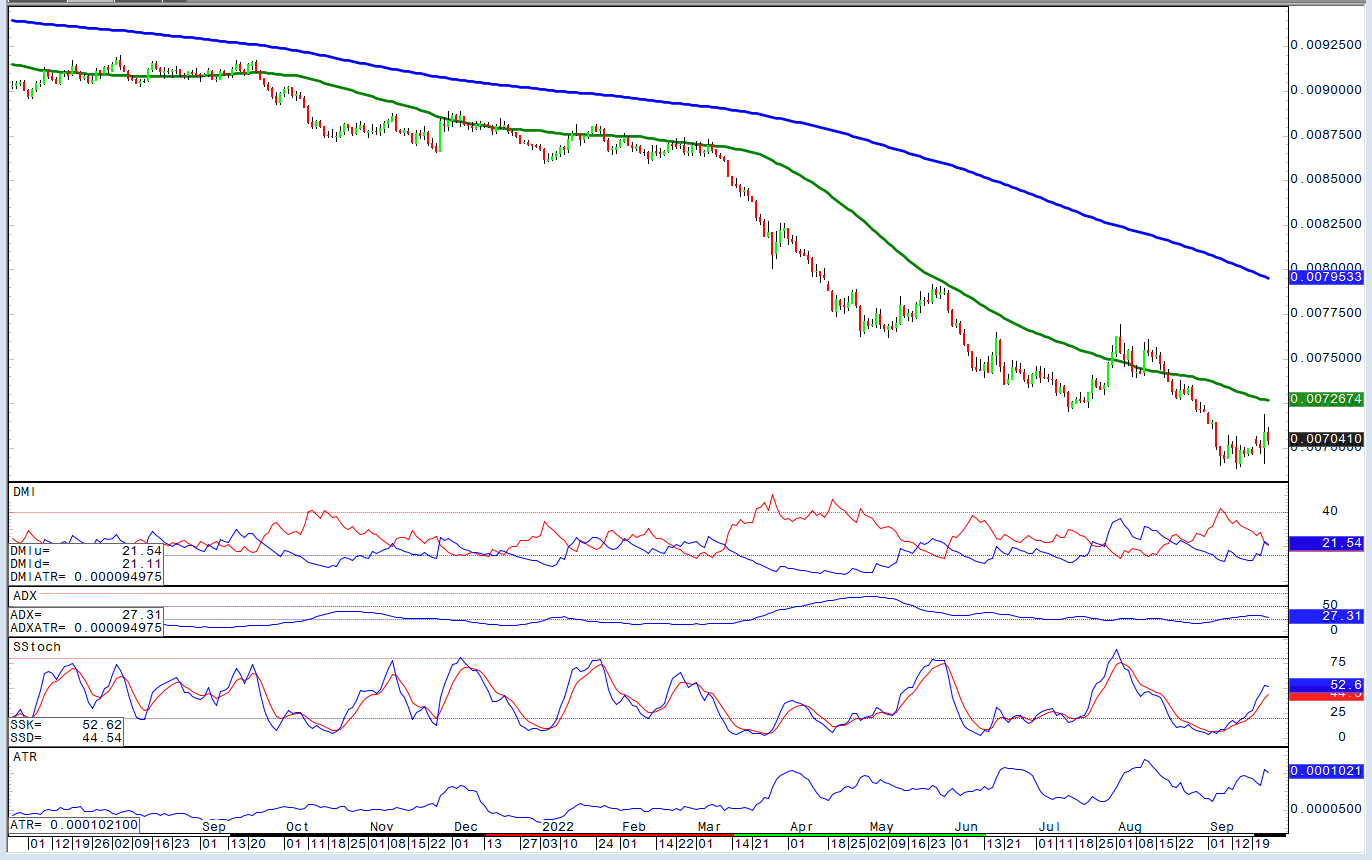Screen dimensions: 1372x860
Task: Click the 0.0085000 price axis label
Action: (x=1325, y=179)
